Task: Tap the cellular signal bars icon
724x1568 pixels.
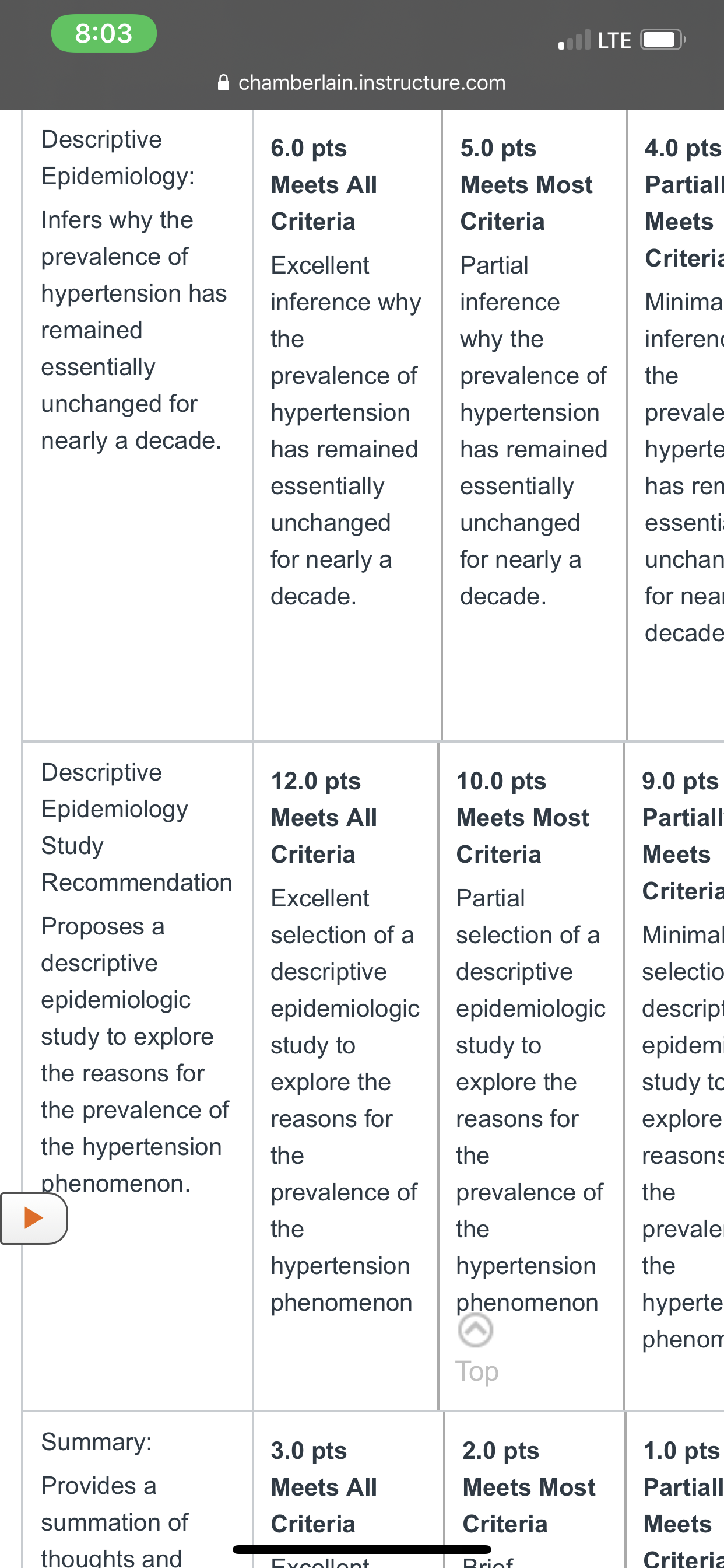Action: coord(574,40)
